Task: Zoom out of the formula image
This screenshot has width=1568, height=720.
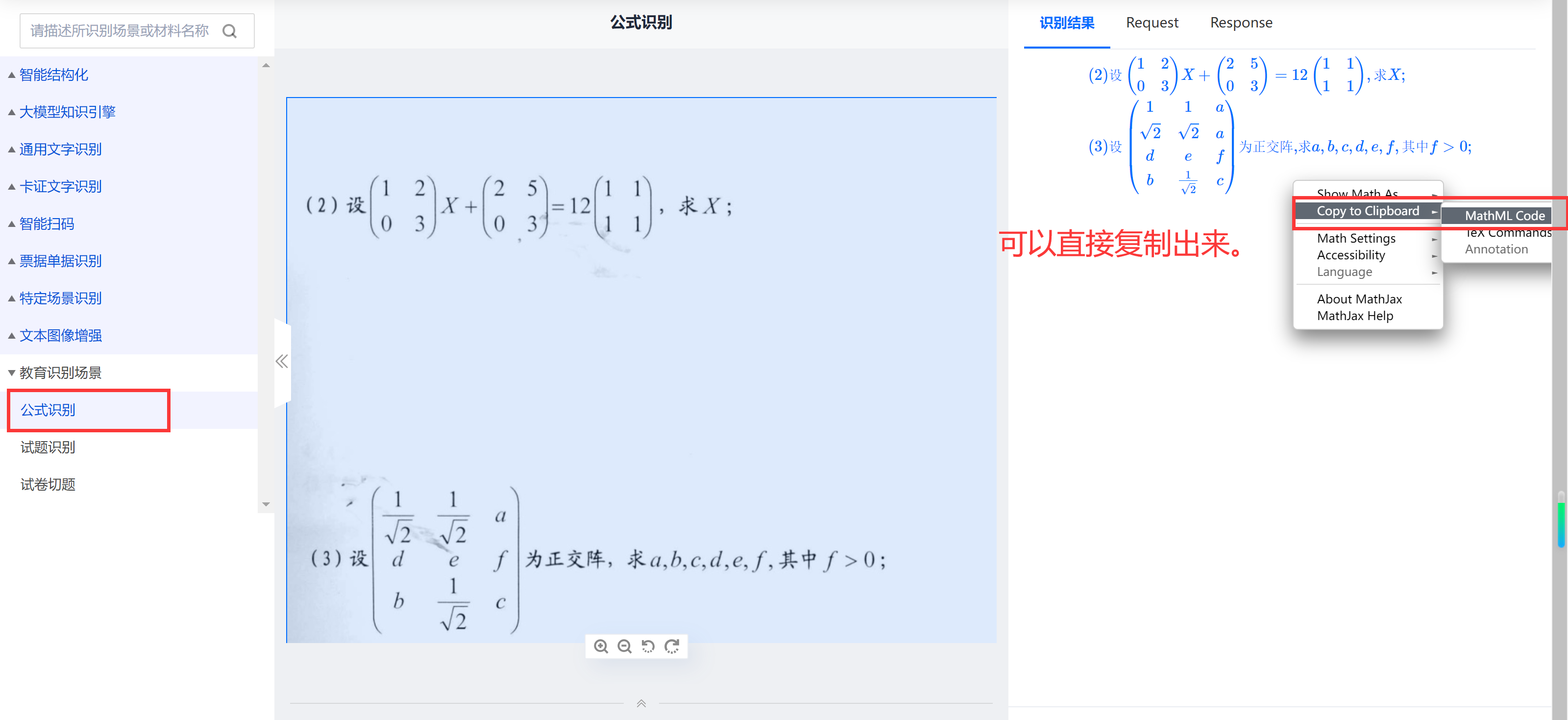Action: pyautogui.click(x=624, y=646)
